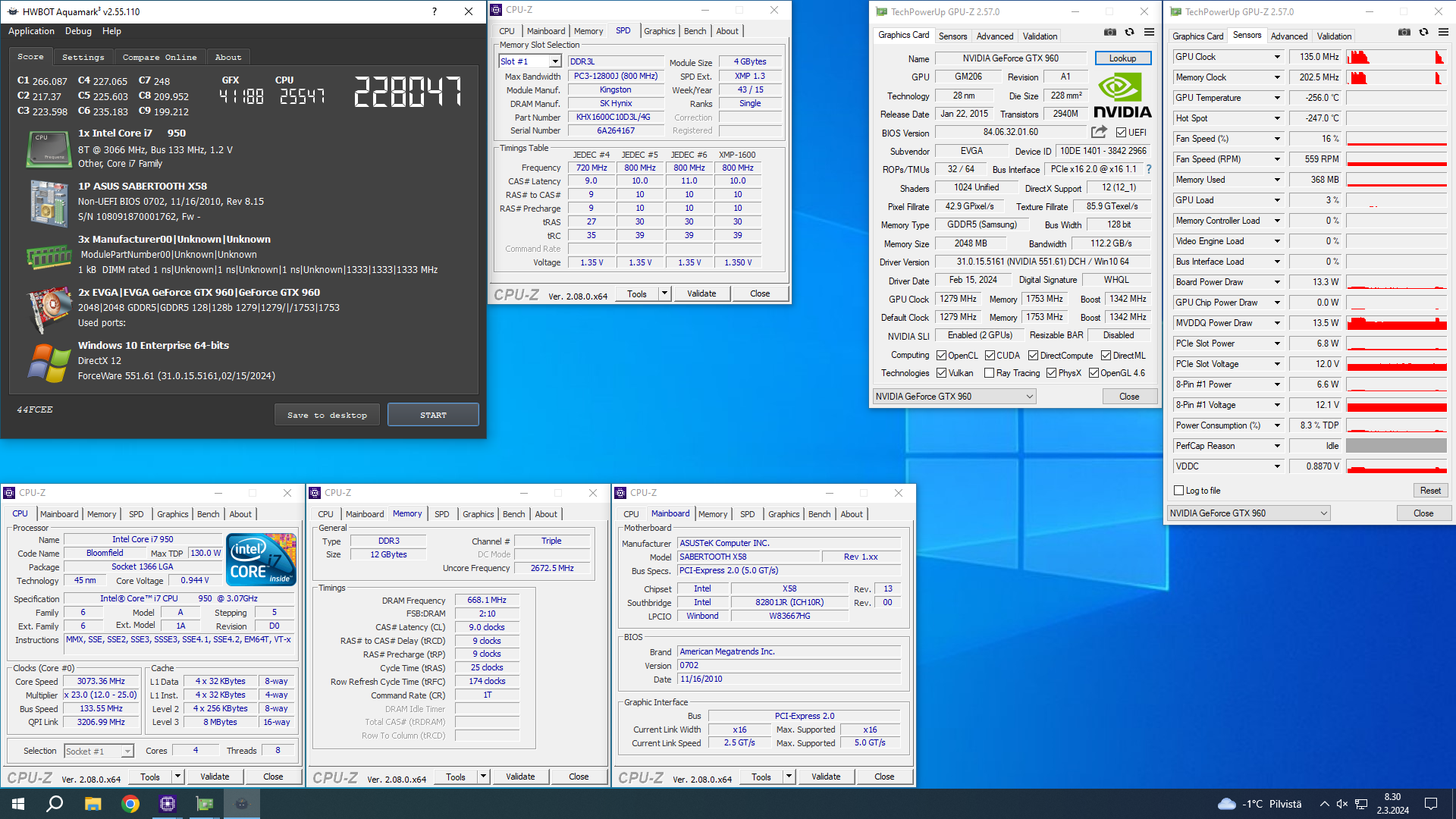Toggle the DirectCompute checkbox
Image resolution: width=1456 pixels, height=819 pixels.
point(1033,356)
